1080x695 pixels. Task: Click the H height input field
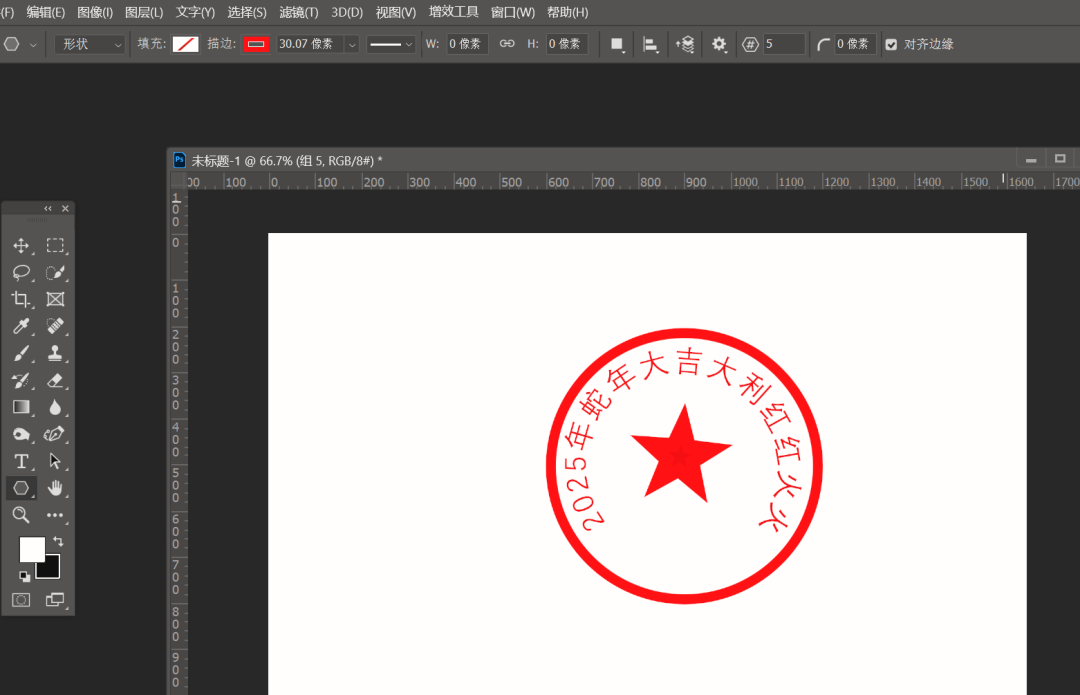[x=566, y=44]
